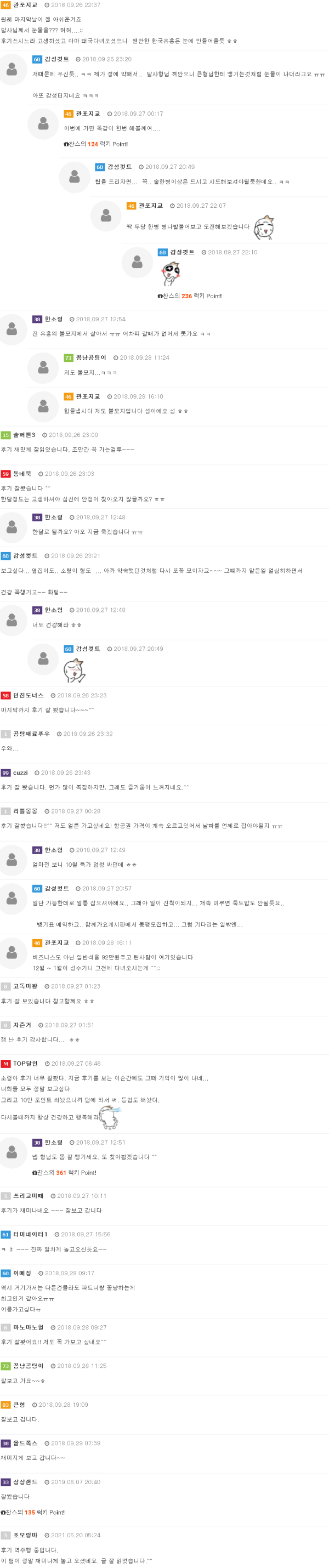The image size is (329, 1568).
Task: Select the username 상상랜드
Action: [x=25, y=1482]
